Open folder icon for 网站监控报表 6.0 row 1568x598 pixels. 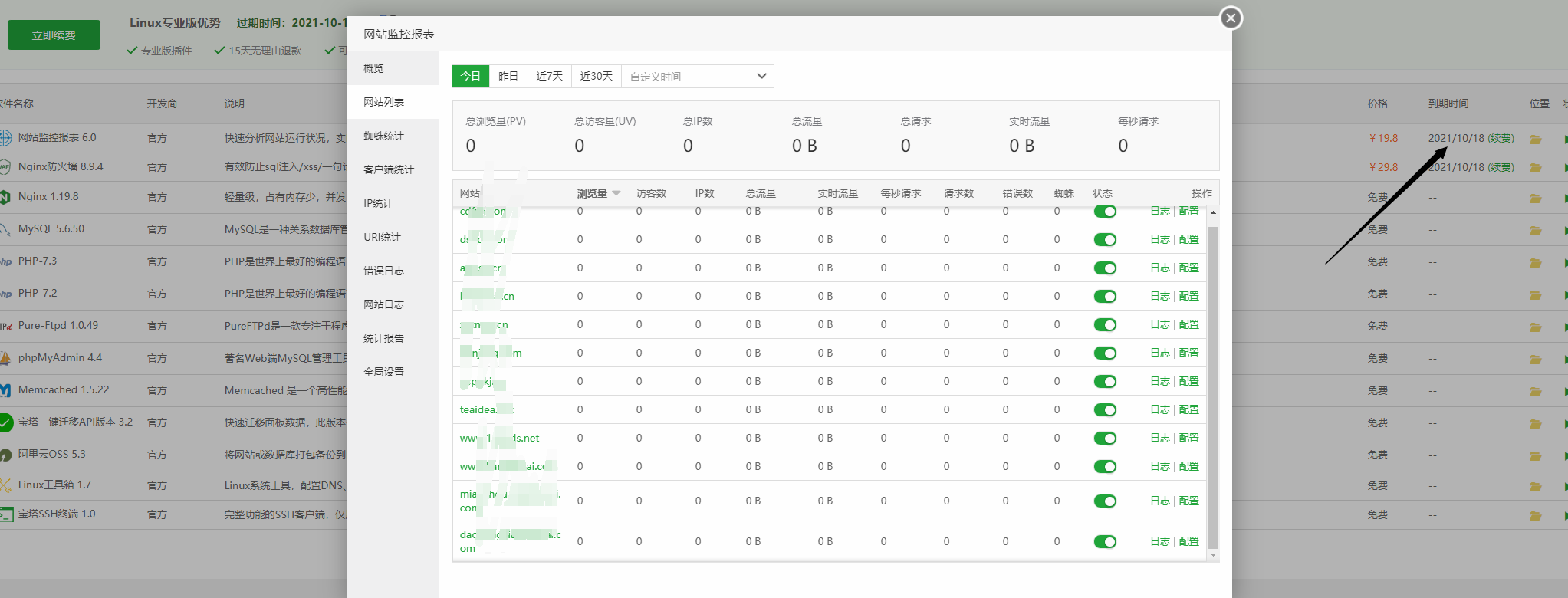tap(1535, 139)
